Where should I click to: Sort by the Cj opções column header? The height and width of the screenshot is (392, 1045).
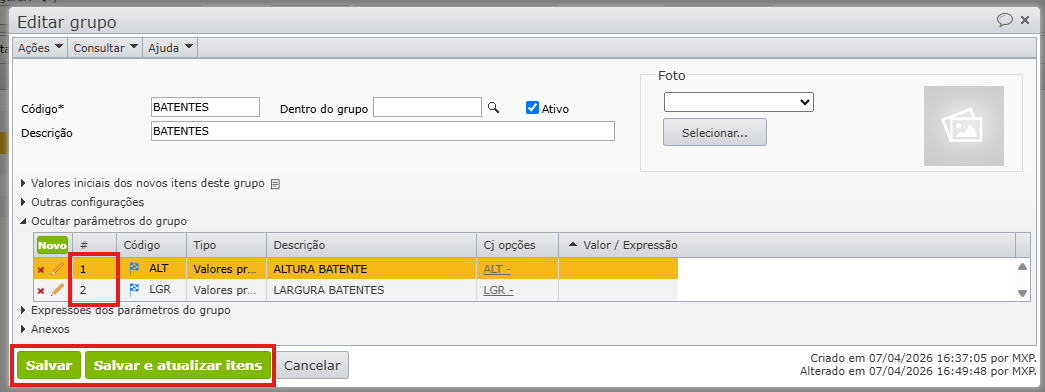point(517,245)
